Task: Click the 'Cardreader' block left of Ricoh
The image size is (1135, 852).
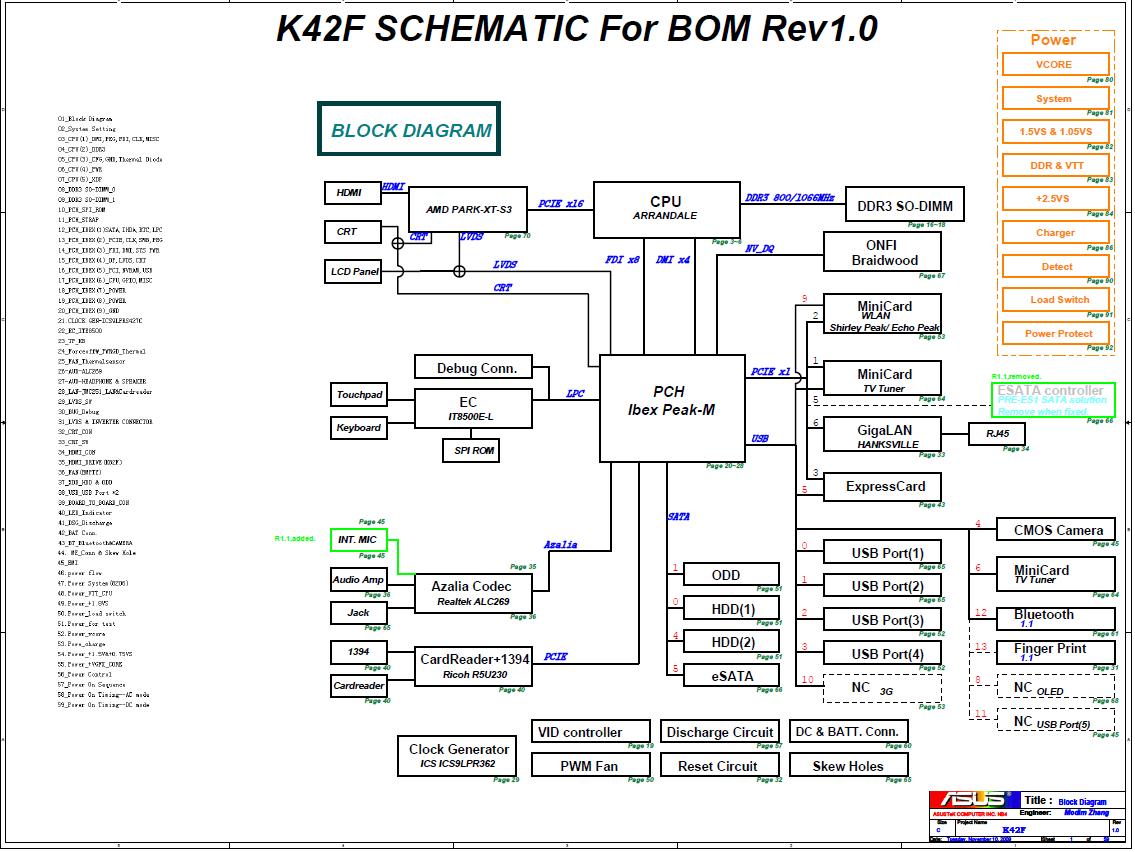Action: 358,686
